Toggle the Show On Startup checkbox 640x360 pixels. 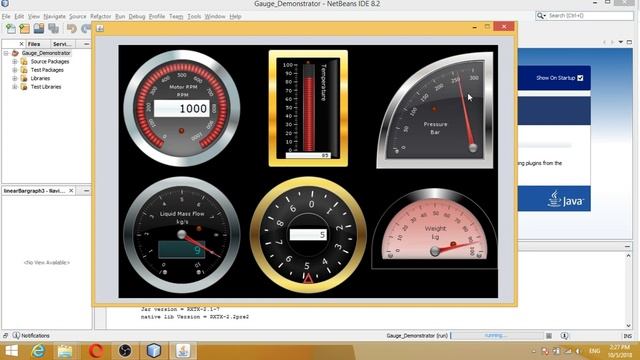[x=580, y=78]
